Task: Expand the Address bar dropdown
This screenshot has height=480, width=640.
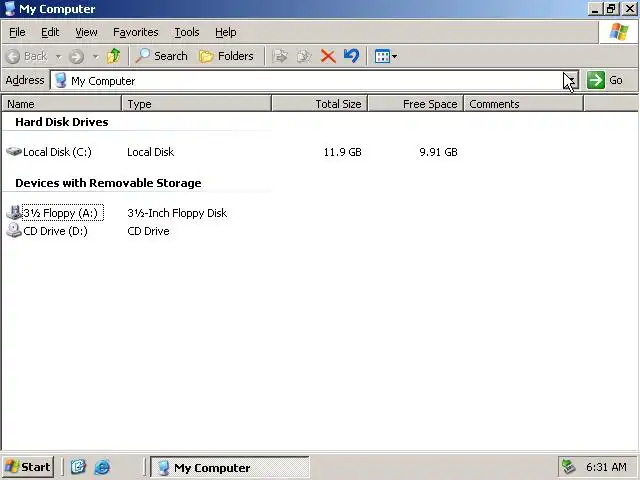Action: click(x=572, y=80)
